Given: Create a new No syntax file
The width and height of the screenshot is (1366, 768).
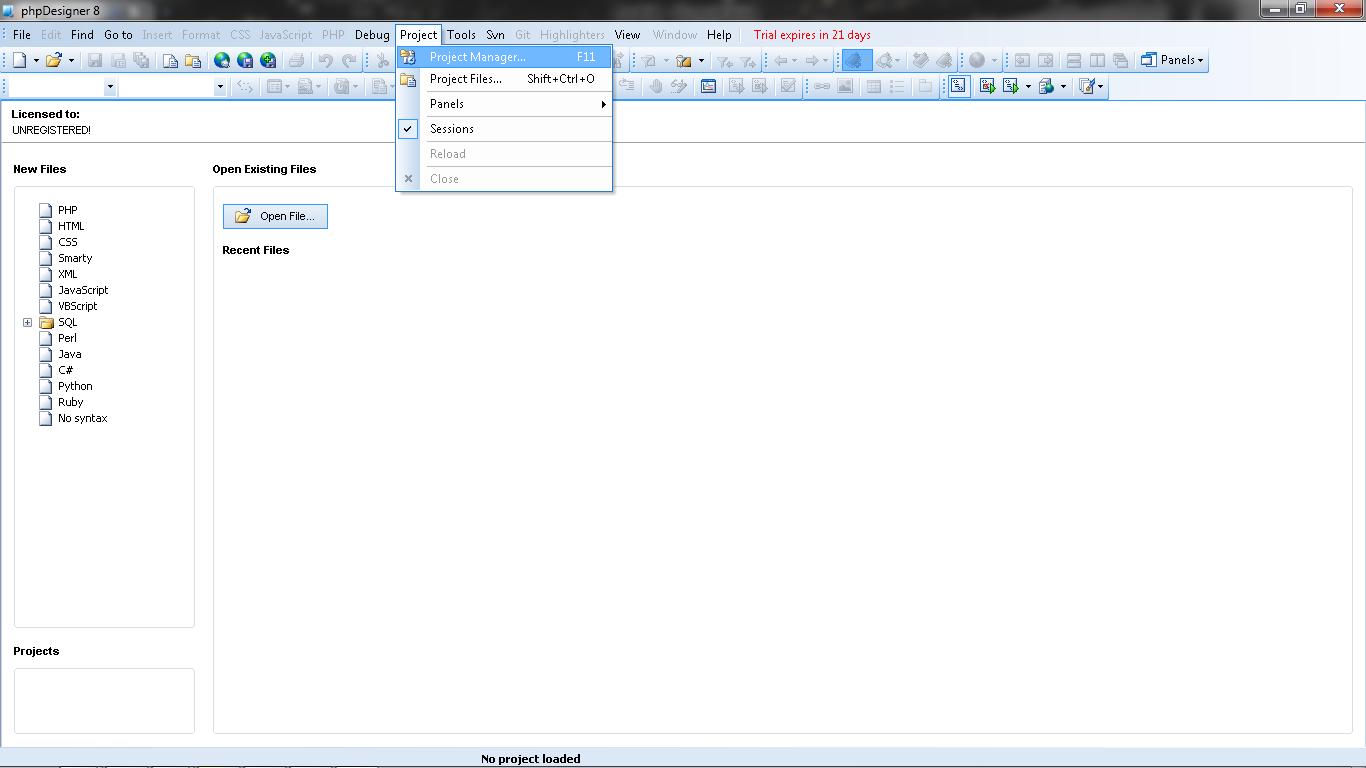Looking at the screenshot, I should pyautogui.click(x=82, y=418).
